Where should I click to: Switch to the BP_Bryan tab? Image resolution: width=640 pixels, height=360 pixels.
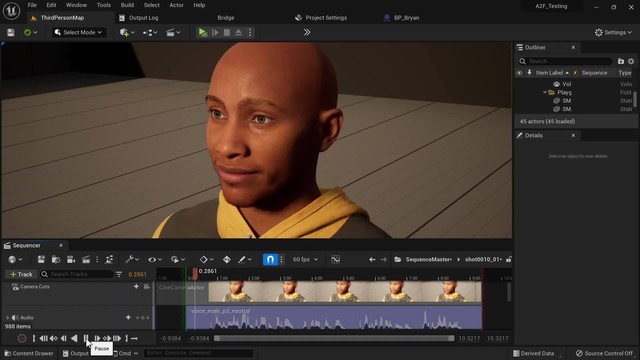[x=402, y=18]
